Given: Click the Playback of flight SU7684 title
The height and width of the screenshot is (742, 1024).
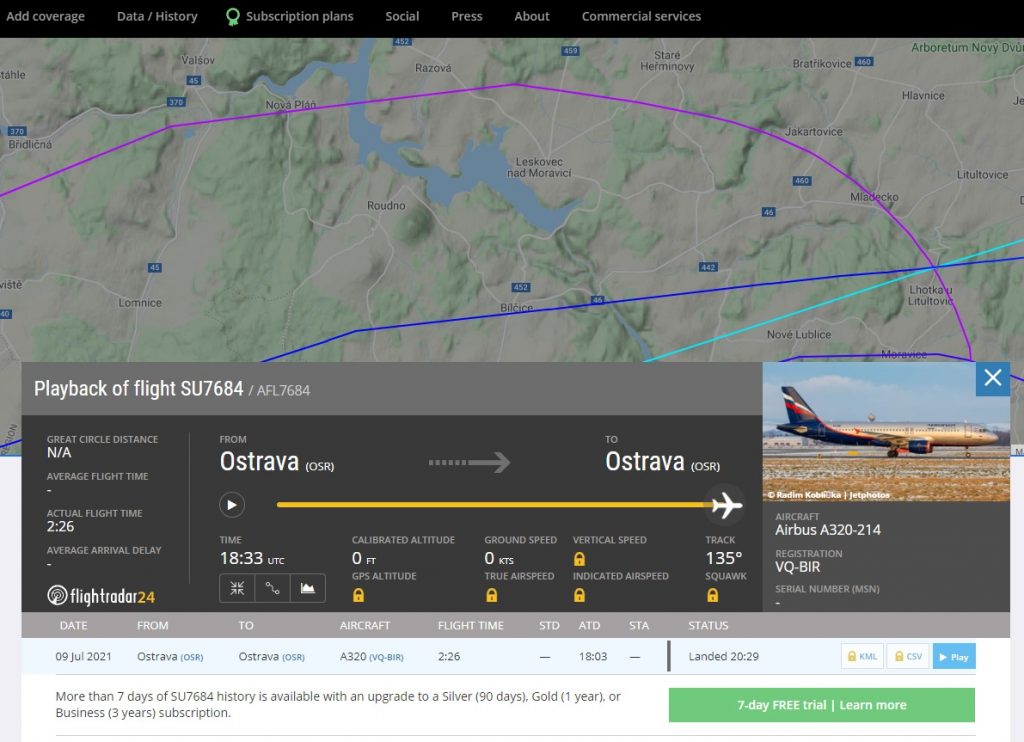Looking at the screenshot, I should (x=138, y=389).
